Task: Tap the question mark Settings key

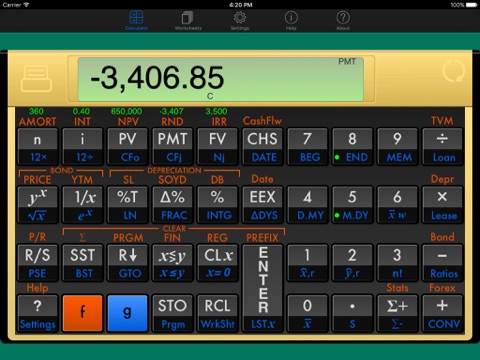Action: tap(38, 313)
